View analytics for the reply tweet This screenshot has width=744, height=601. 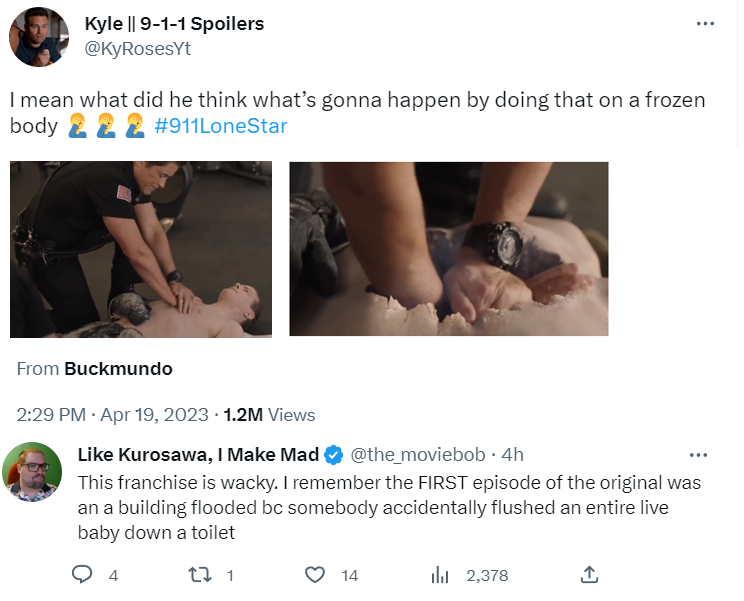[439, 574]
